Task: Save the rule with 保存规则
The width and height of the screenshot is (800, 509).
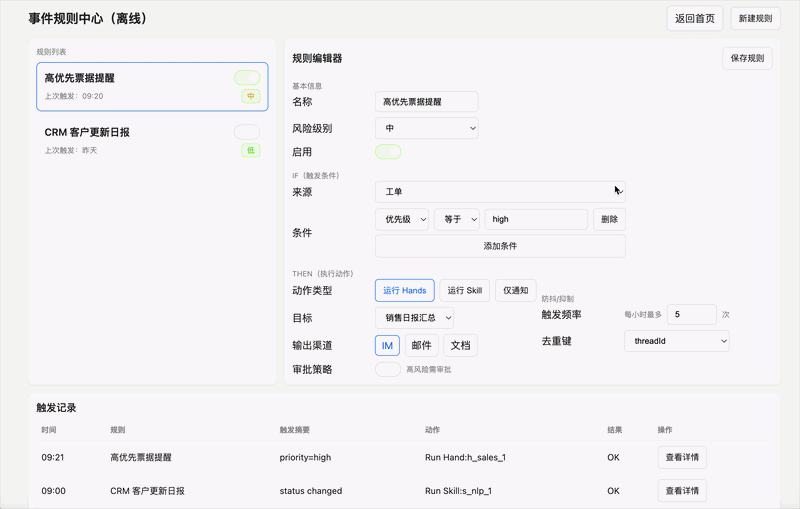Action: (x=747, y=58)
